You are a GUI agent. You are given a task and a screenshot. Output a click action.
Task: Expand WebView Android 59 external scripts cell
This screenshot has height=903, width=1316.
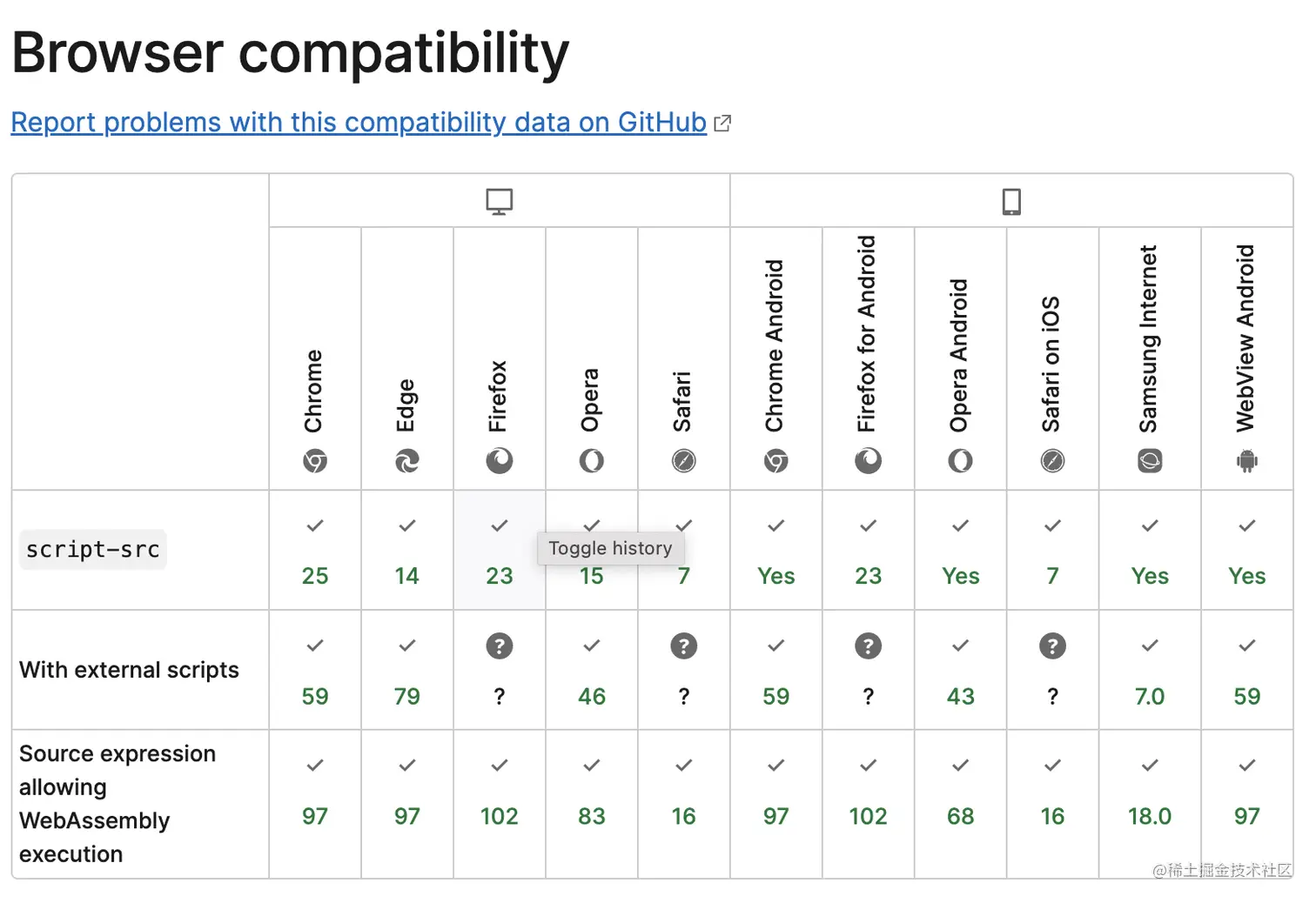(1246, 670)
